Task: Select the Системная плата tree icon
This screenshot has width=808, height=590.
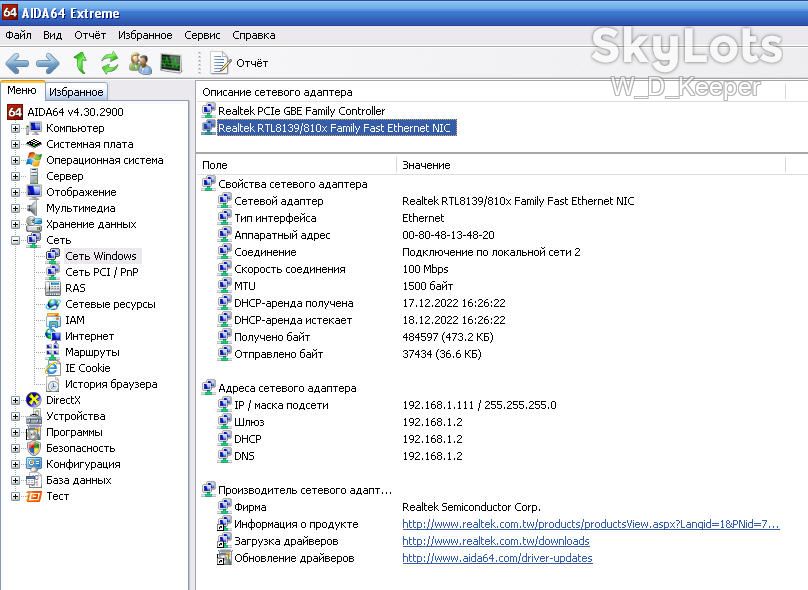Action: [x=34, y=144]
